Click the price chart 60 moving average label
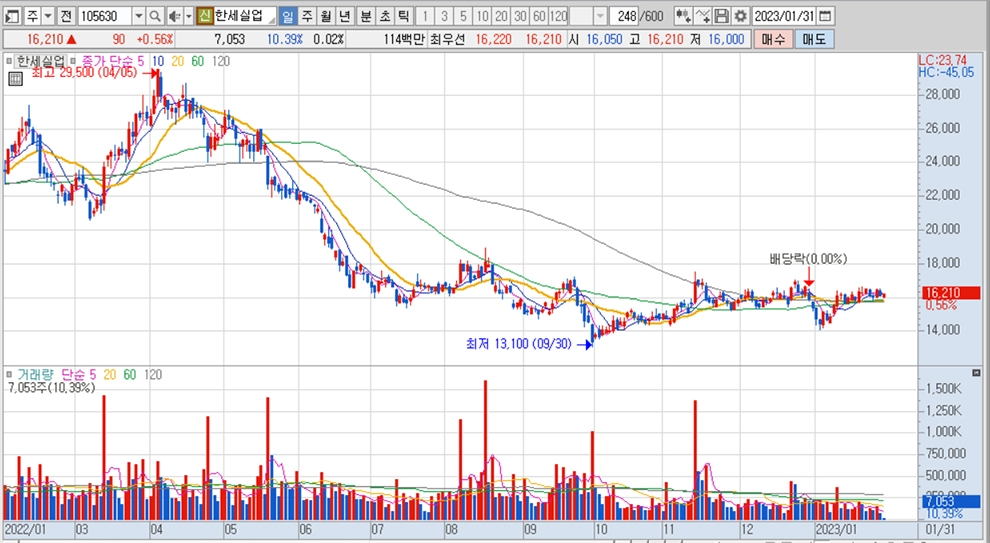Image resolution: width=990 pixels, height=543 pixels. pyautogui.click(x=198, y=61)
